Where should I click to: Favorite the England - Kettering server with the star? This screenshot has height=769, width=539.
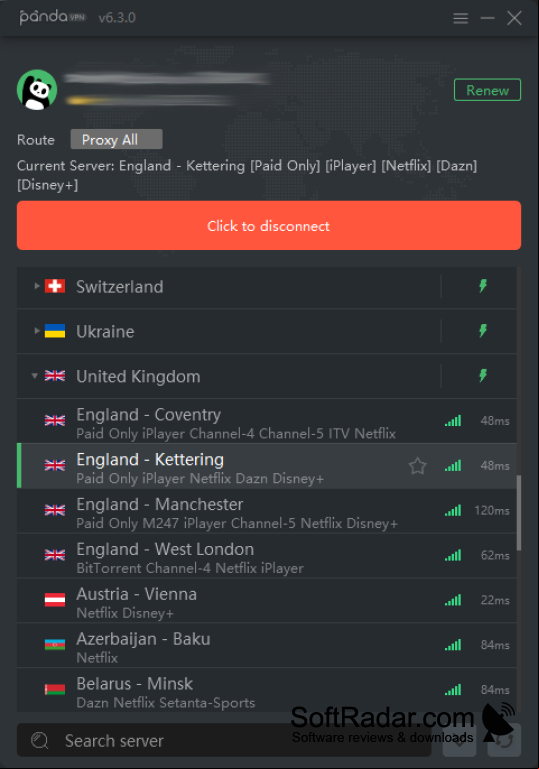(417, 465)
